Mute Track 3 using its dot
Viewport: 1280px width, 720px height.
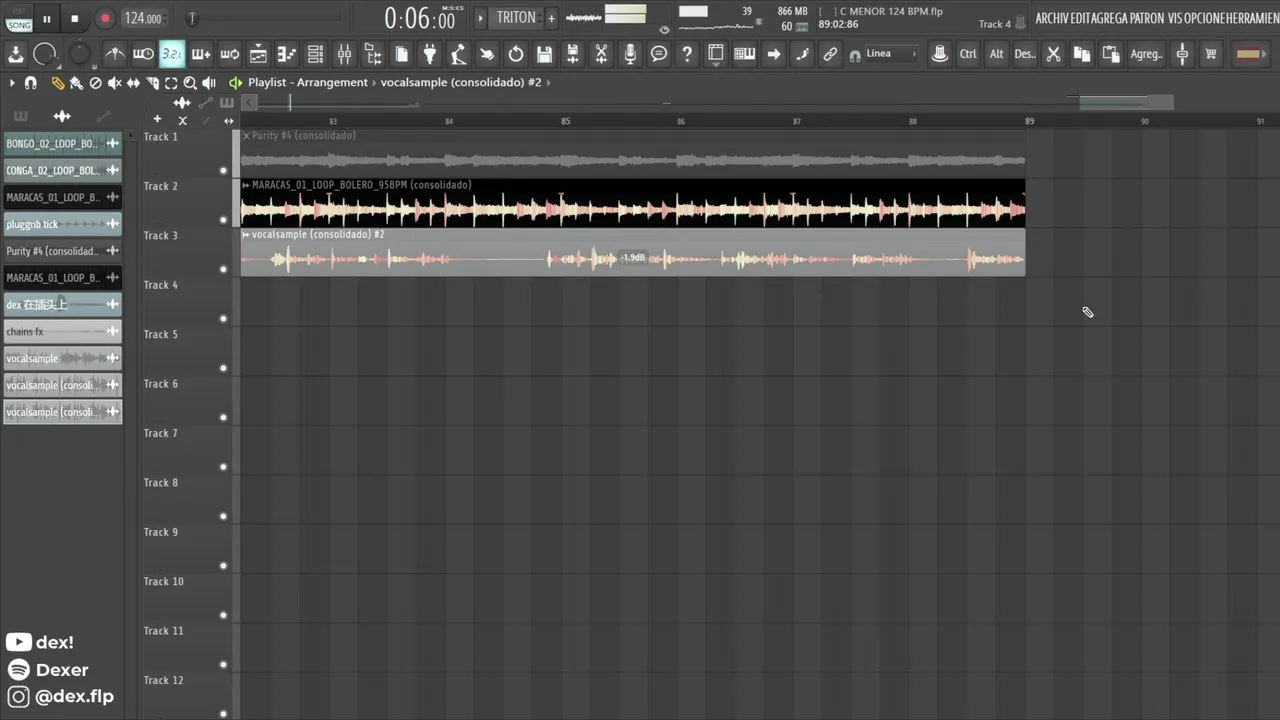point(223,269)
